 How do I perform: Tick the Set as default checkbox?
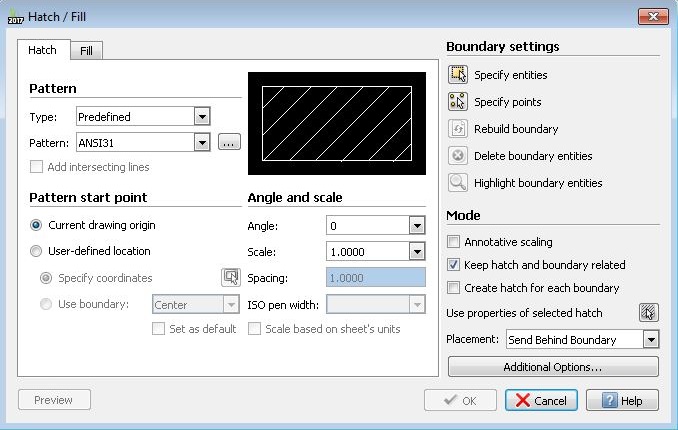tap(158, 329)
